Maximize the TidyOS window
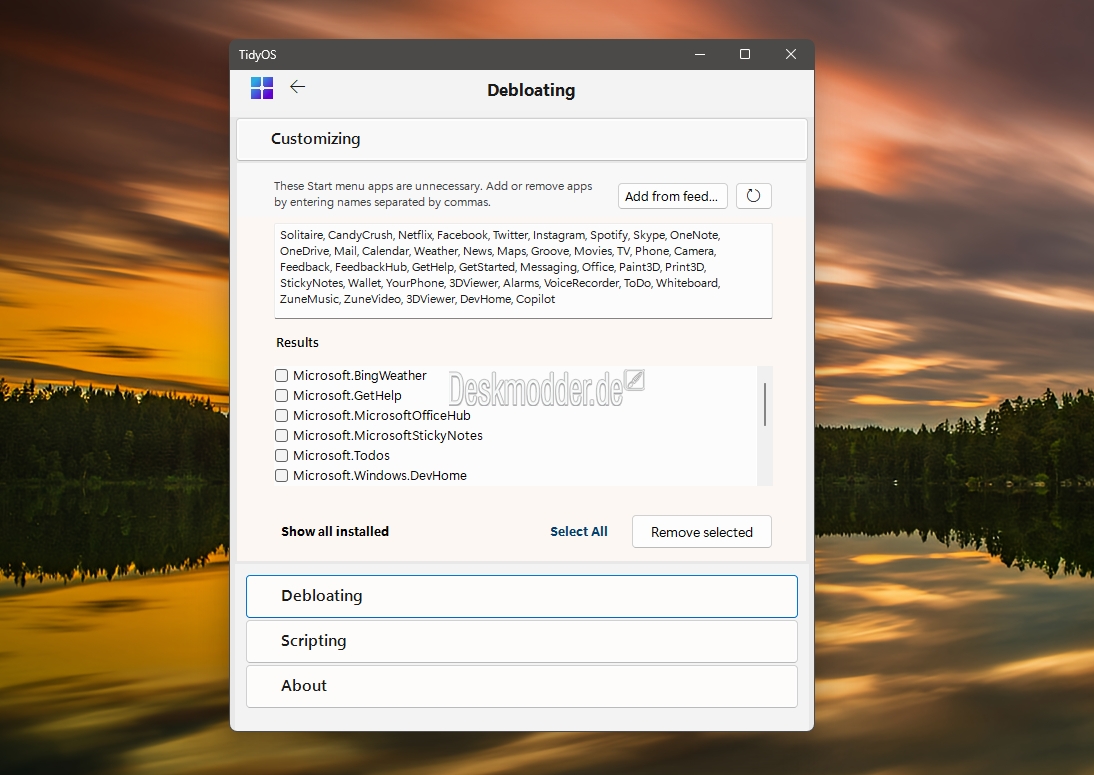Viewport: 1094px width, 775px height. click(x=745, y=54)
